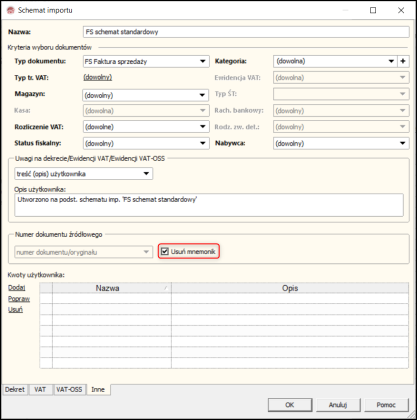The height and width of the screenshot is (420, 417).
Task: Click the OK button
Action: point(290,405)
